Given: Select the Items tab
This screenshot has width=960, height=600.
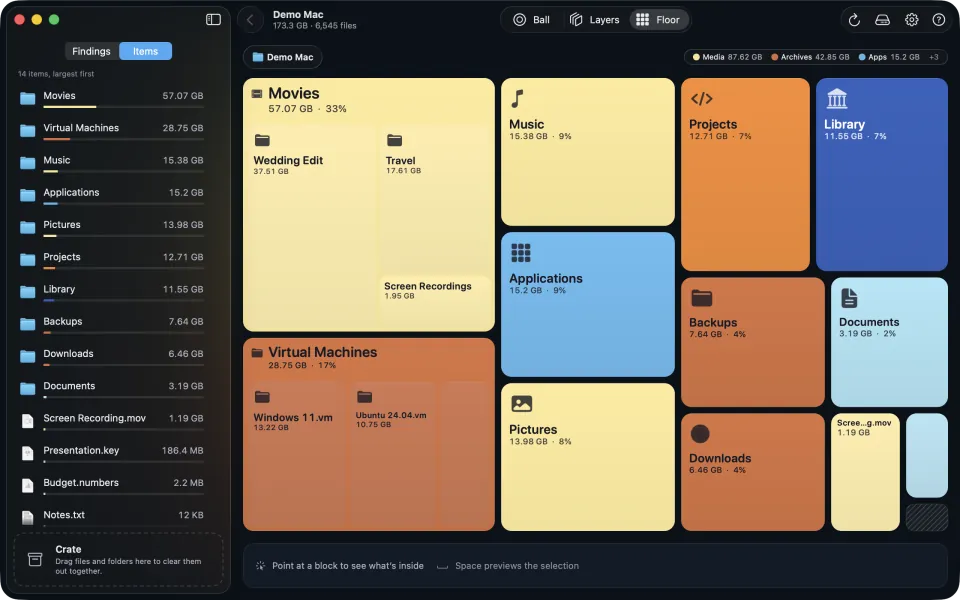Looking at the screenshot, I should click(146, 51).
